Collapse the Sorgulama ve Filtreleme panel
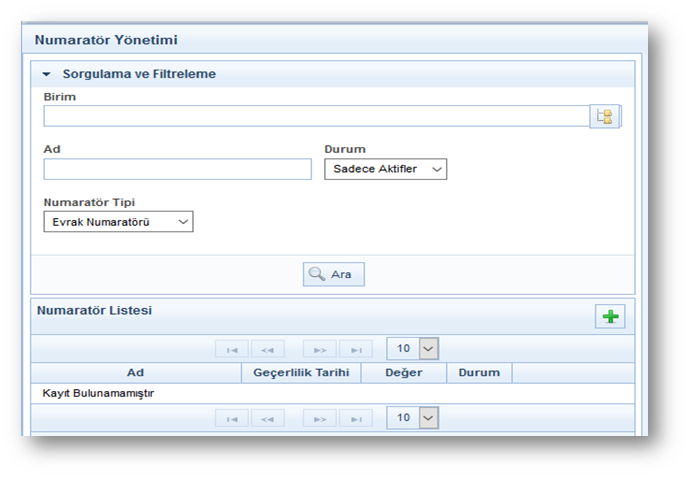This screenshot has width=690, height=478. tap(46, 74)
